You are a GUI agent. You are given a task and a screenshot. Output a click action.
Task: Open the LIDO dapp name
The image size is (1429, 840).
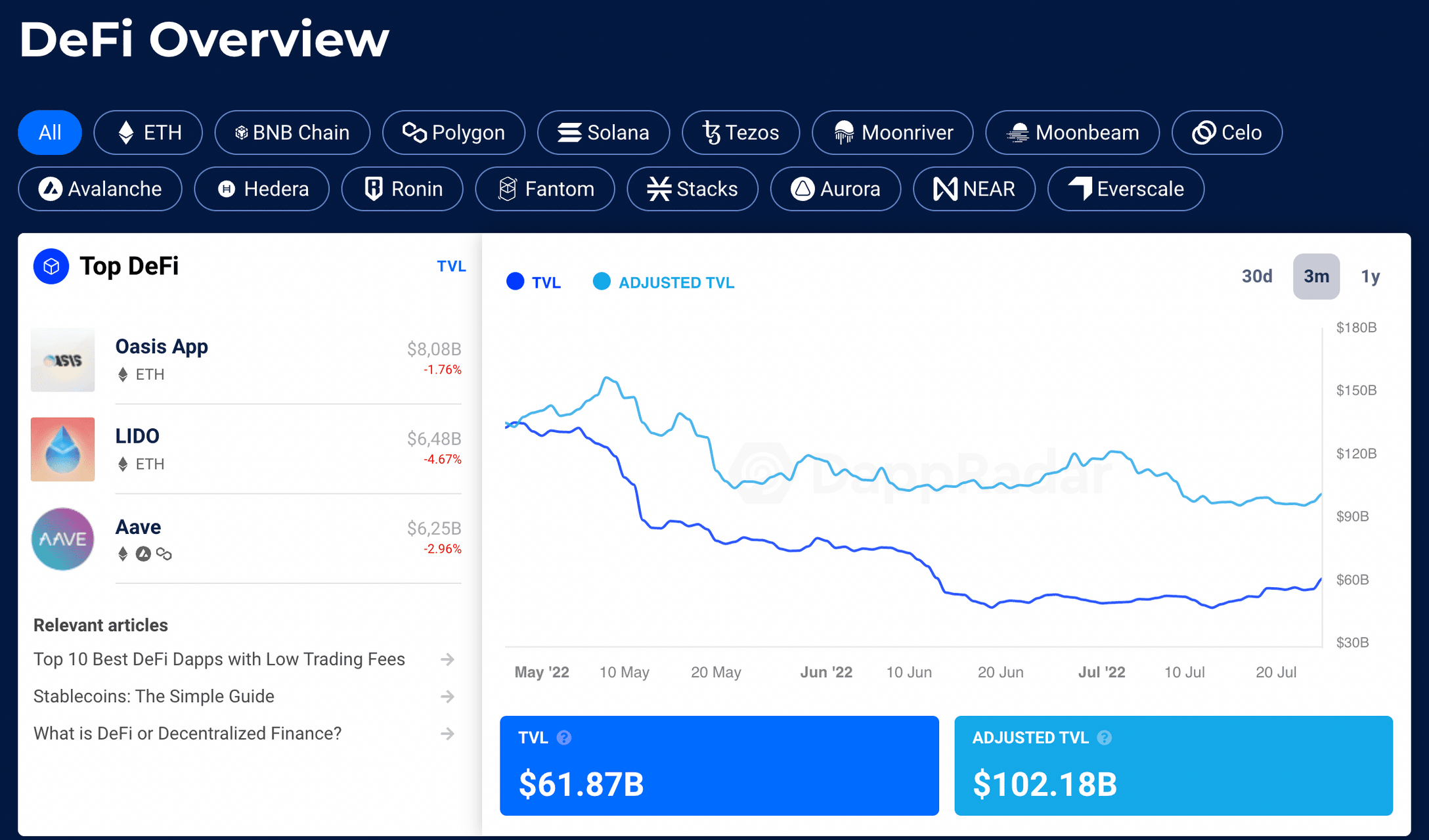pos(137,436)
